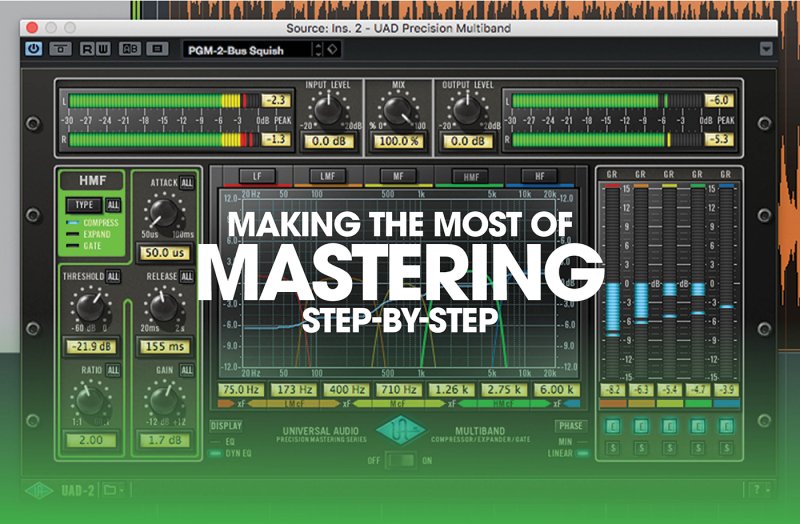Image resolution: width=800 pixels, height=524 pixels.
Task: Click the 6.00 k frequency field
Action: point(557,390)
